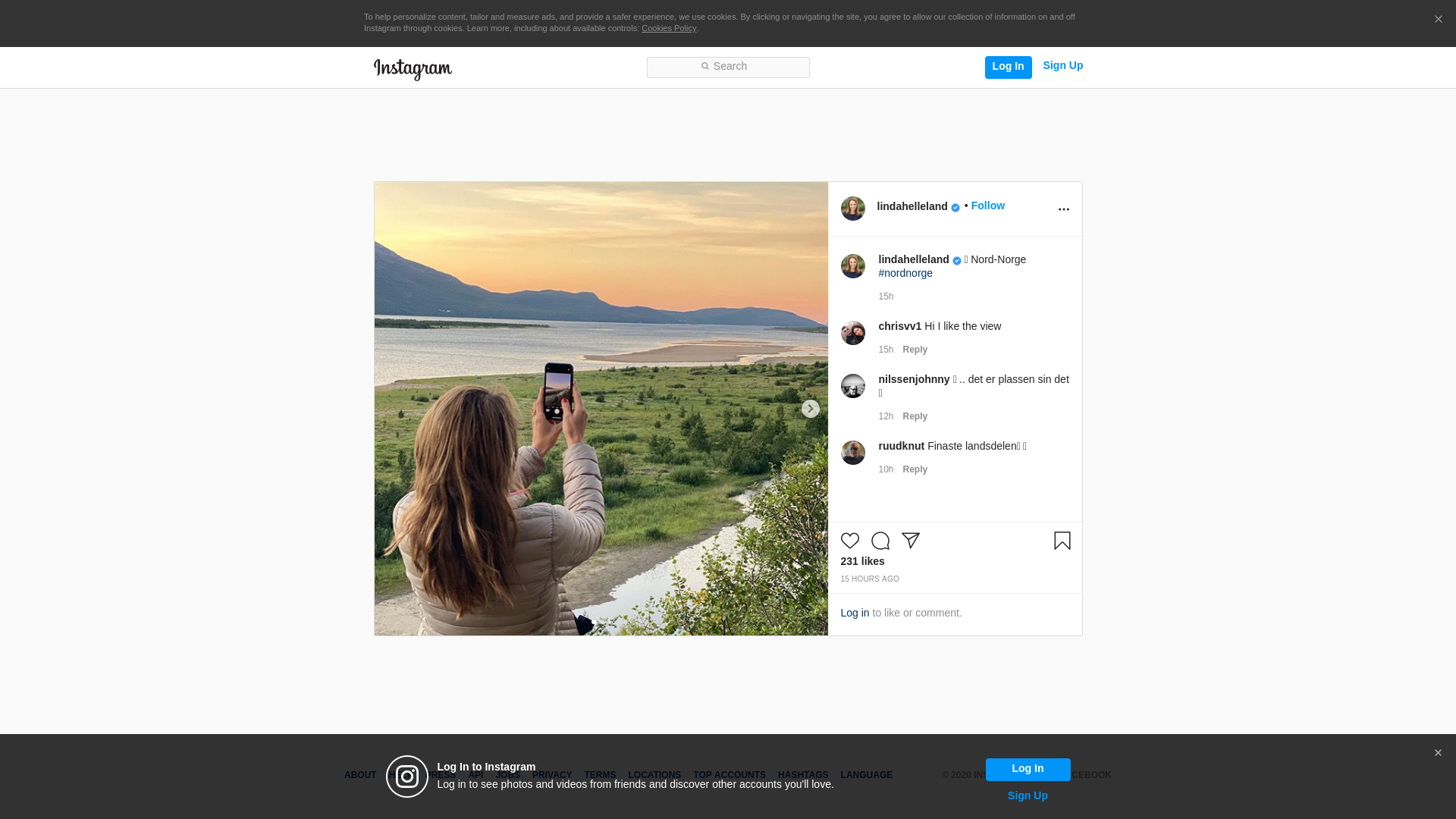This screenshot has height=819, width=1456.
Task: Open chrisvv1's profile picture
Action: pos(852,333)
